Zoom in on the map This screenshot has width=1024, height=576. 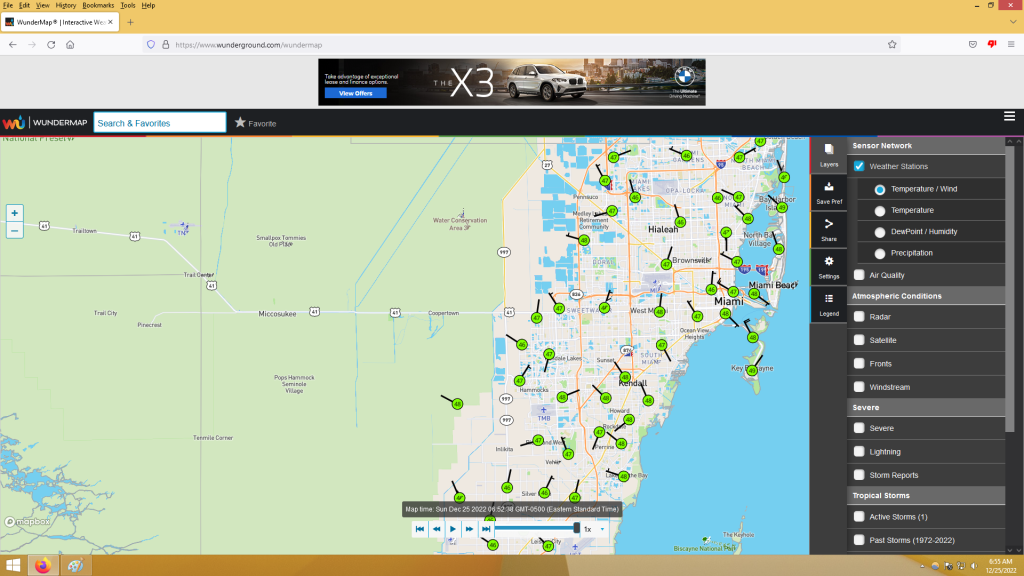tap(14, 213)
